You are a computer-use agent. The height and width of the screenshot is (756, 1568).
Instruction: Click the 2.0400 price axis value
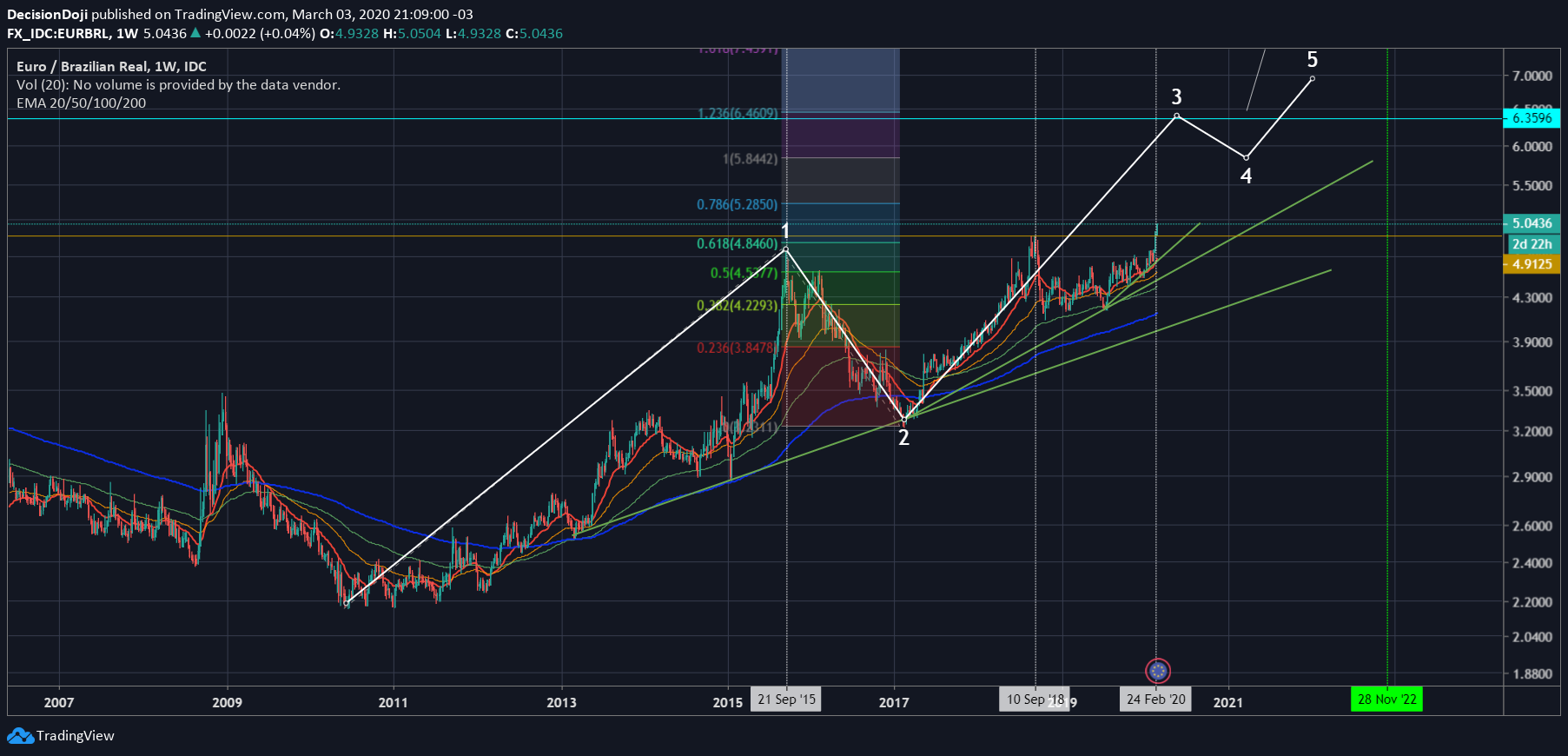(1532, 637)
